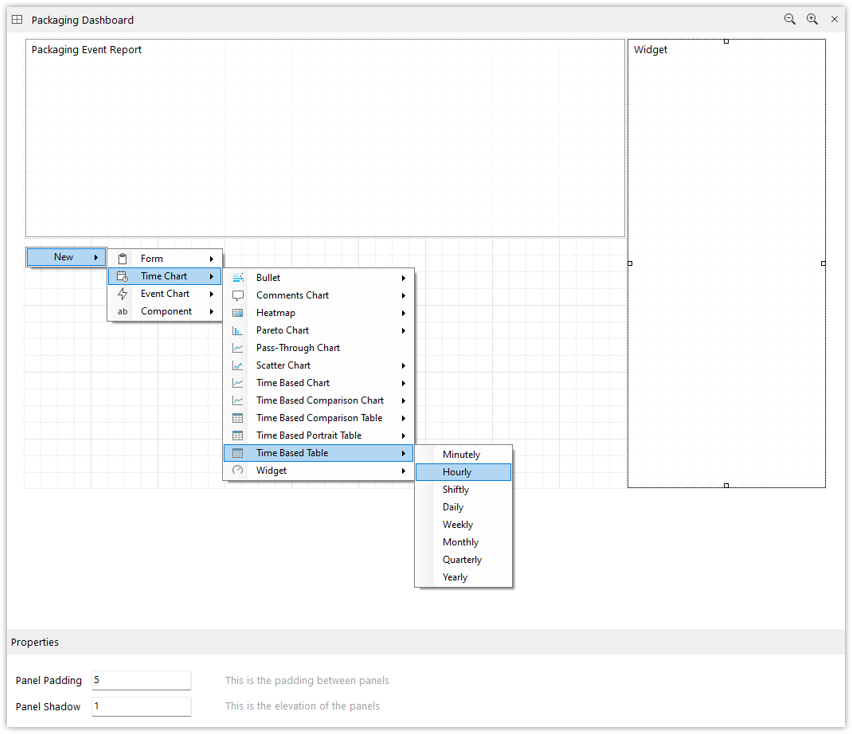Click the Panel Padding input field

pos(141,680)
